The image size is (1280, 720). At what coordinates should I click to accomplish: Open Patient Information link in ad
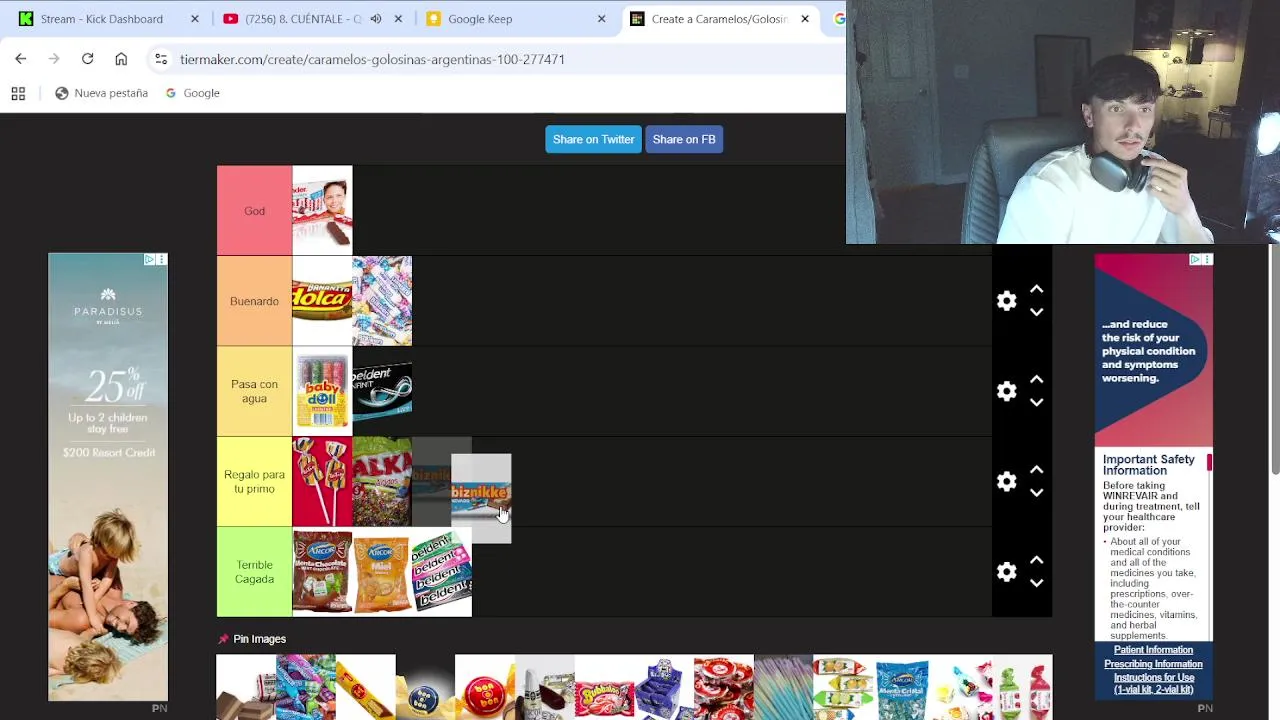(x=1153, y=650)
